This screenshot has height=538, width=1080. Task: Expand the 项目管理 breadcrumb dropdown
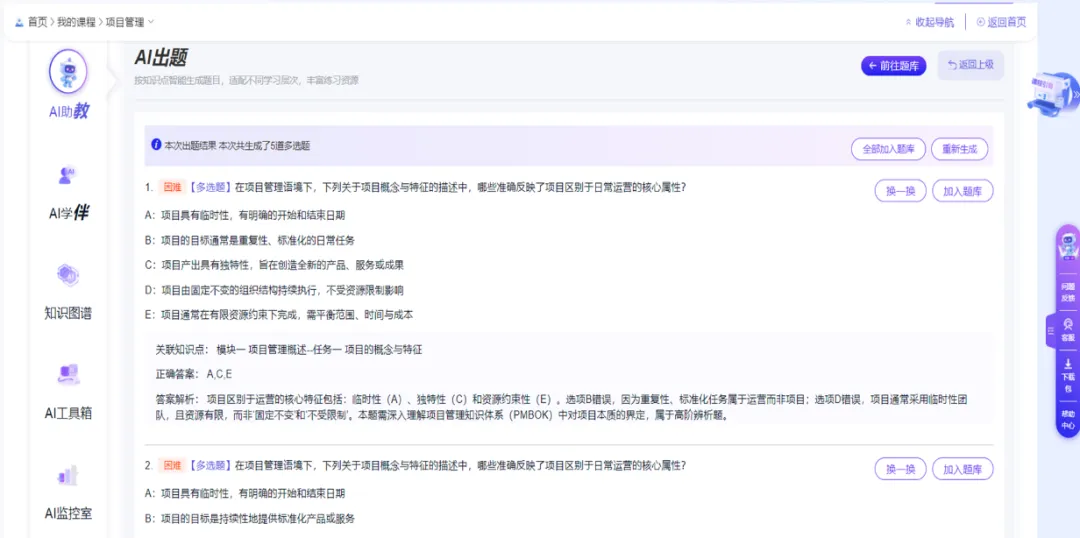click(150, 22)
